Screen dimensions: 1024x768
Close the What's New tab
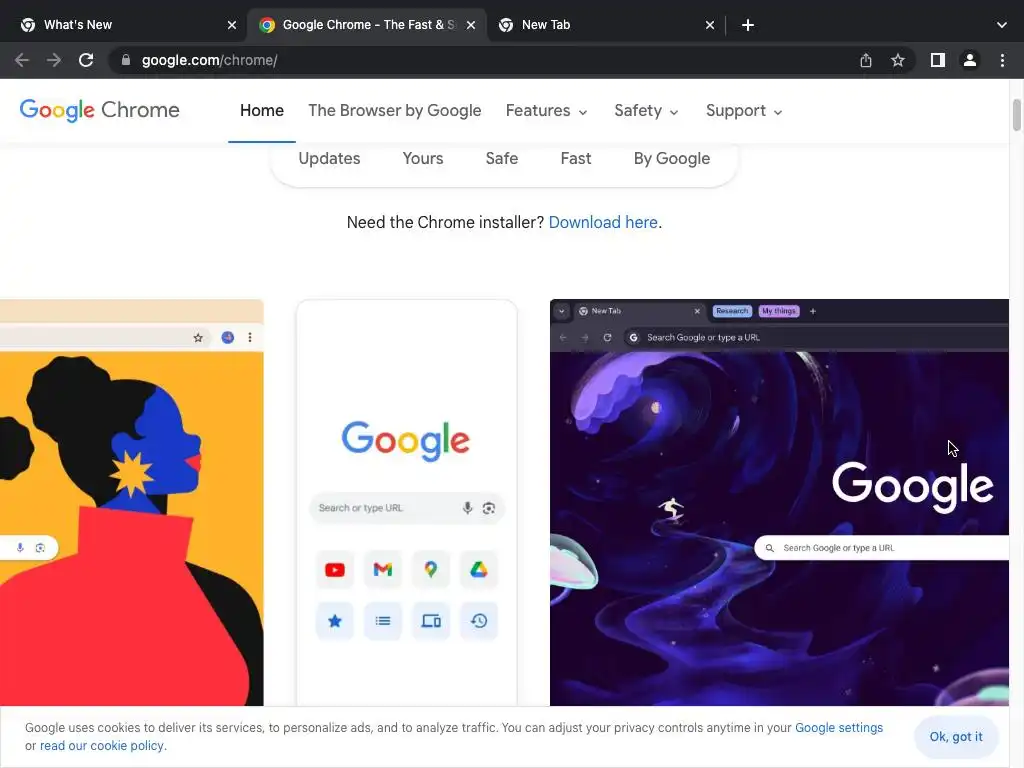pyautogui.click(x=232, y=25)
